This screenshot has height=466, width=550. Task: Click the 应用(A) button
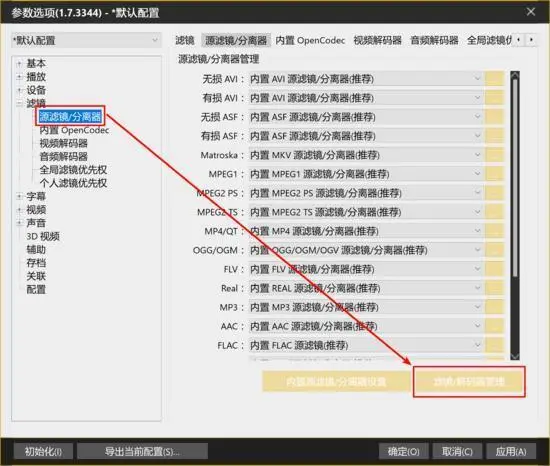coord(511,451)
